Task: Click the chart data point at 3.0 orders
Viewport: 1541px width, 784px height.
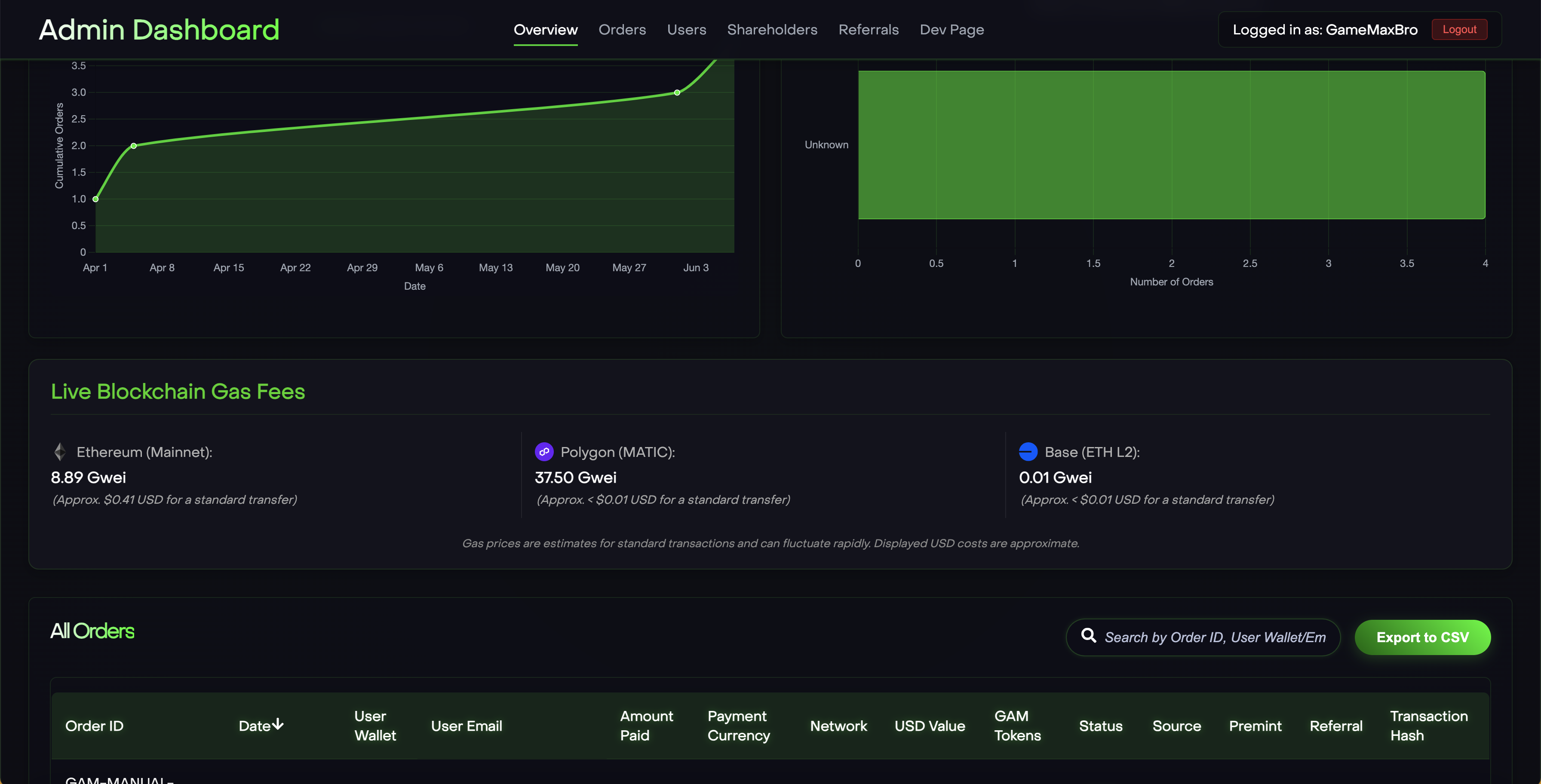Action: (677, 93)
